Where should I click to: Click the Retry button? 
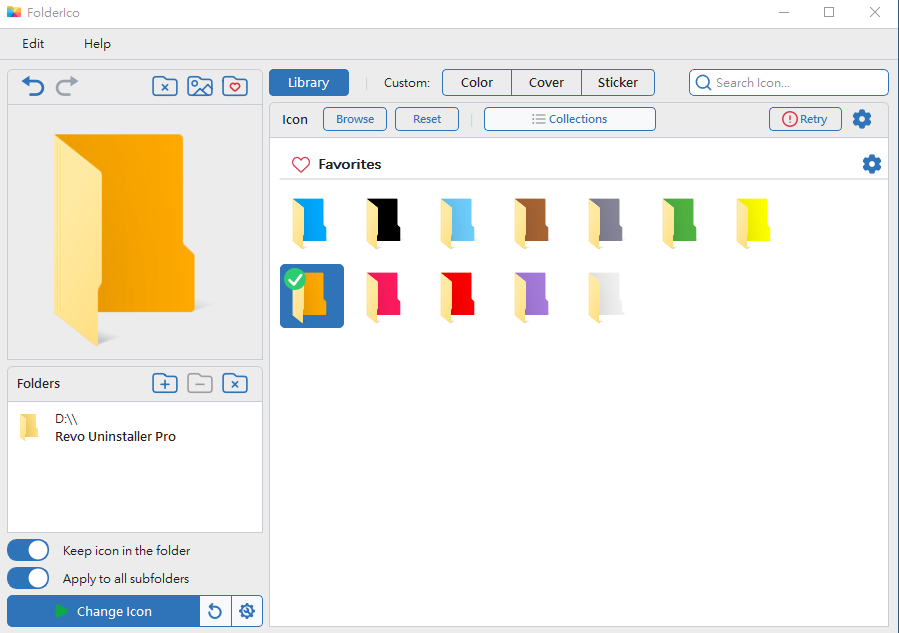tap(805, 119)
